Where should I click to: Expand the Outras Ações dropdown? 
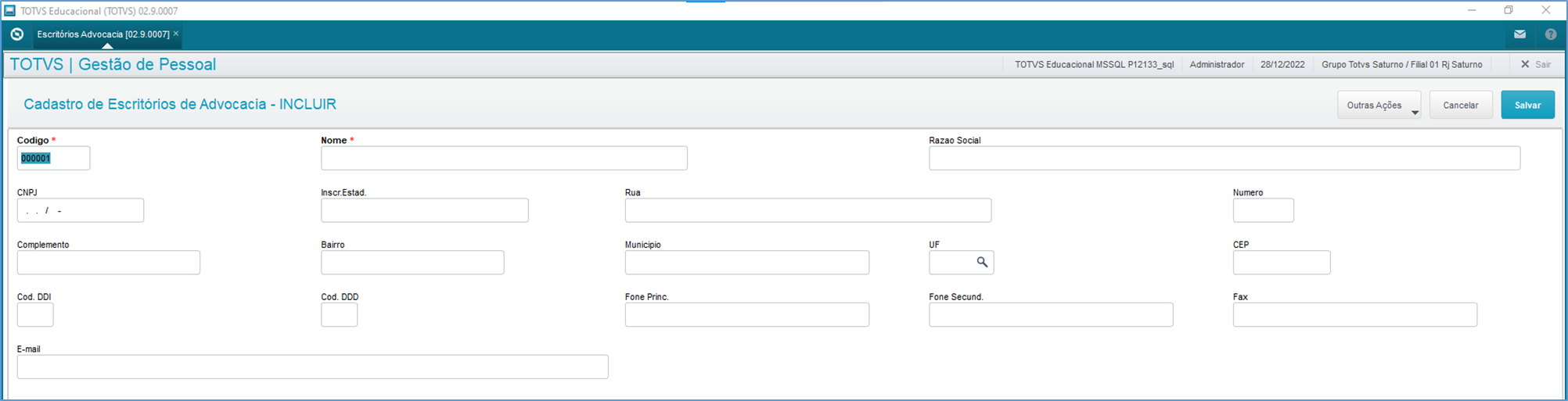[x=1379, y=106]
